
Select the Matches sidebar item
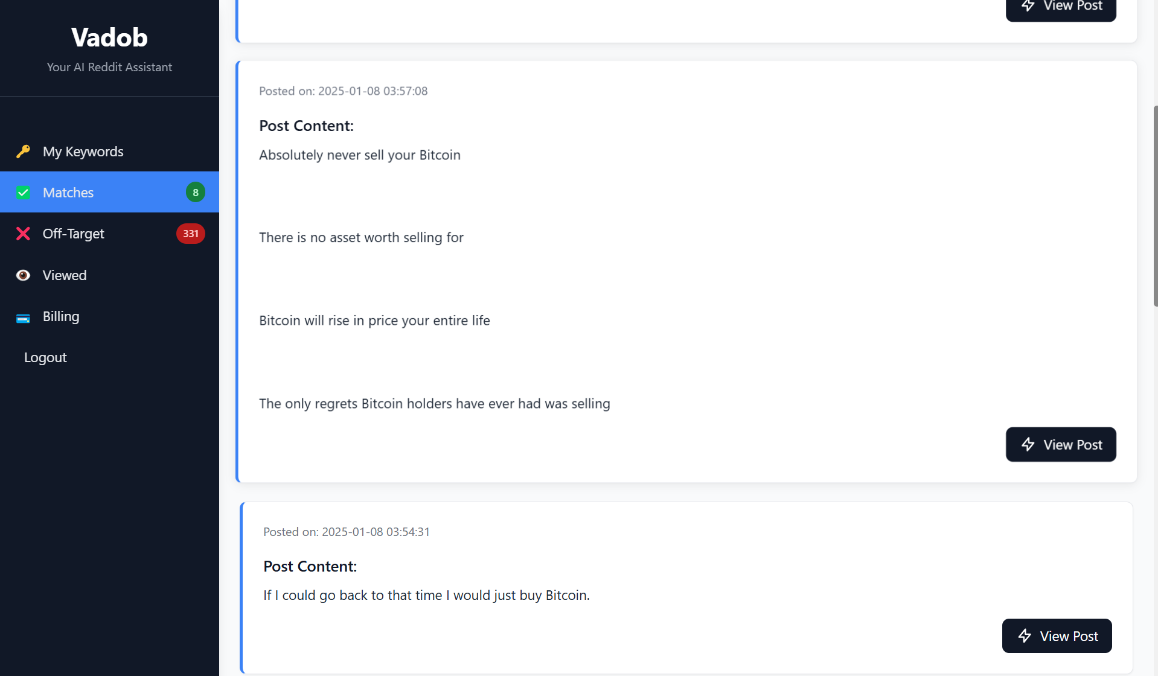109,192
